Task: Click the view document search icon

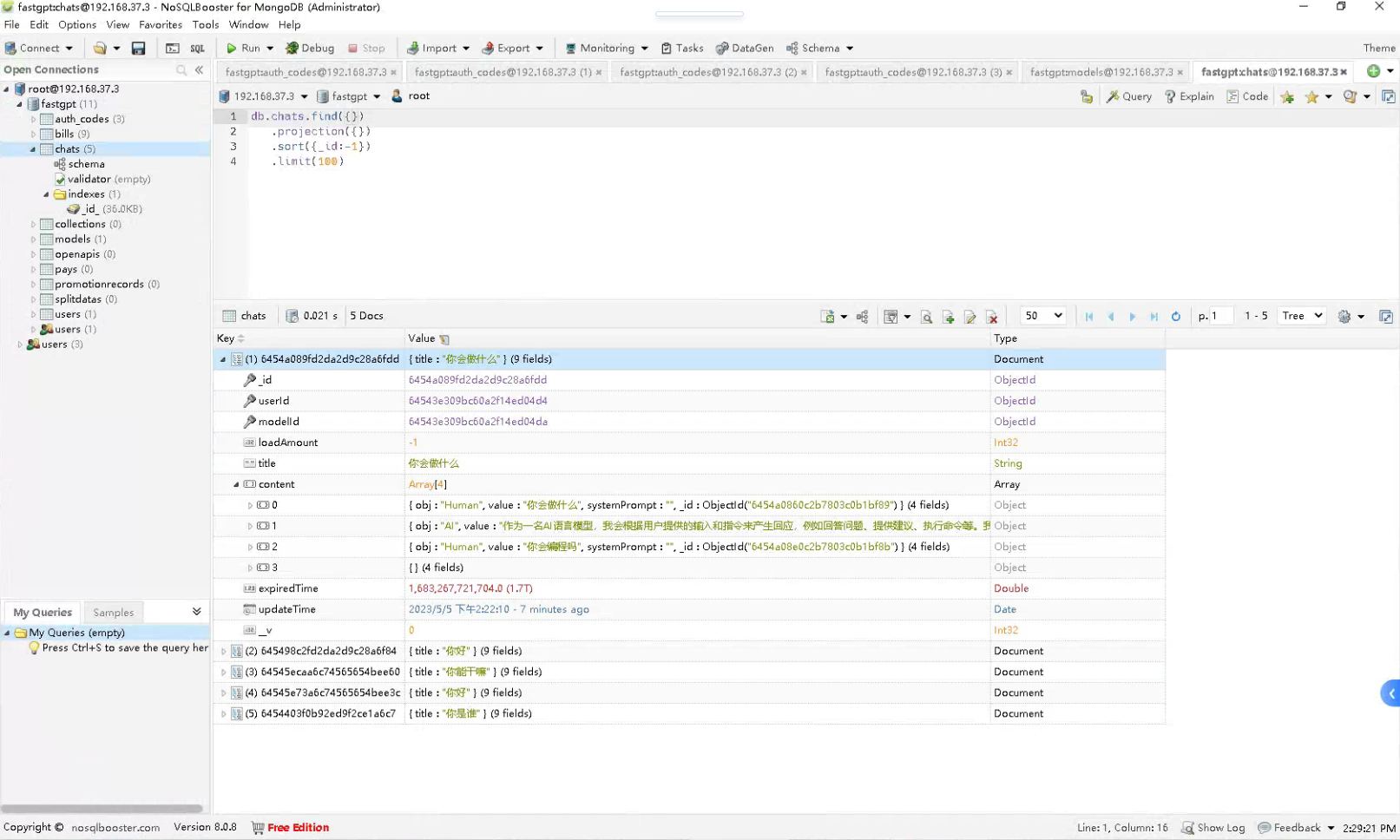Action: point(926,317)
